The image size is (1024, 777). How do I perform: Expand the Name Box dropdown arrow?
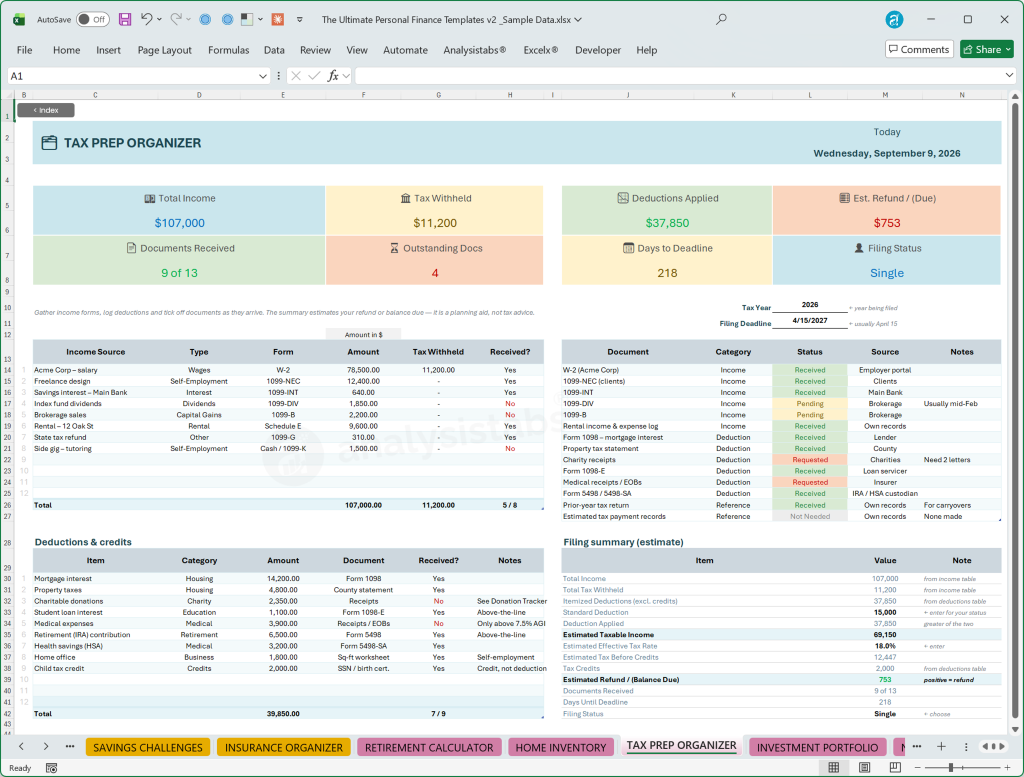(263, 76)
